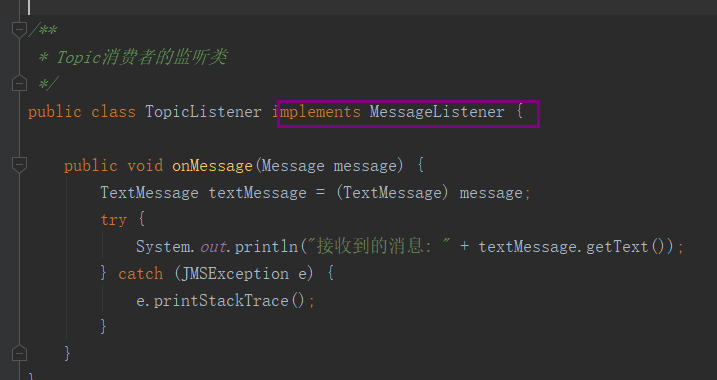Click the onMessage method closing fold marker
The width and height of the screenshot is (717, 380).
point(19,353)
